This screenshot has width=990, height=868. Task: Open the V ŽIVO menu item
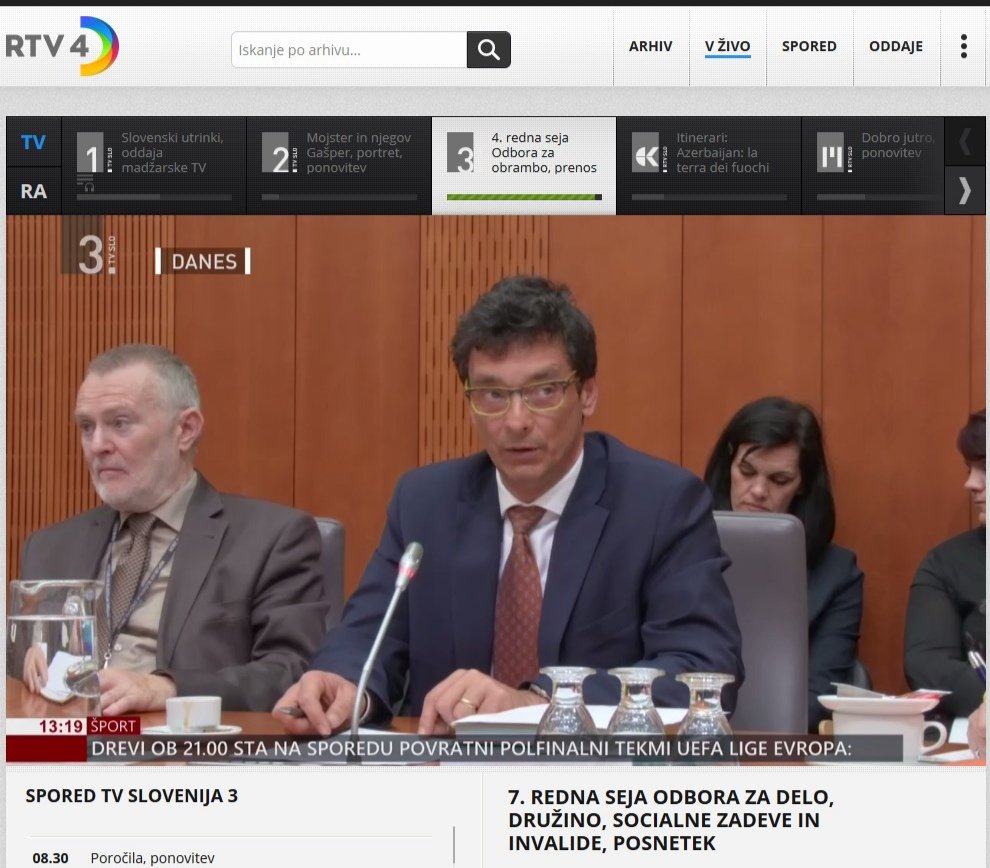(727, 47)
